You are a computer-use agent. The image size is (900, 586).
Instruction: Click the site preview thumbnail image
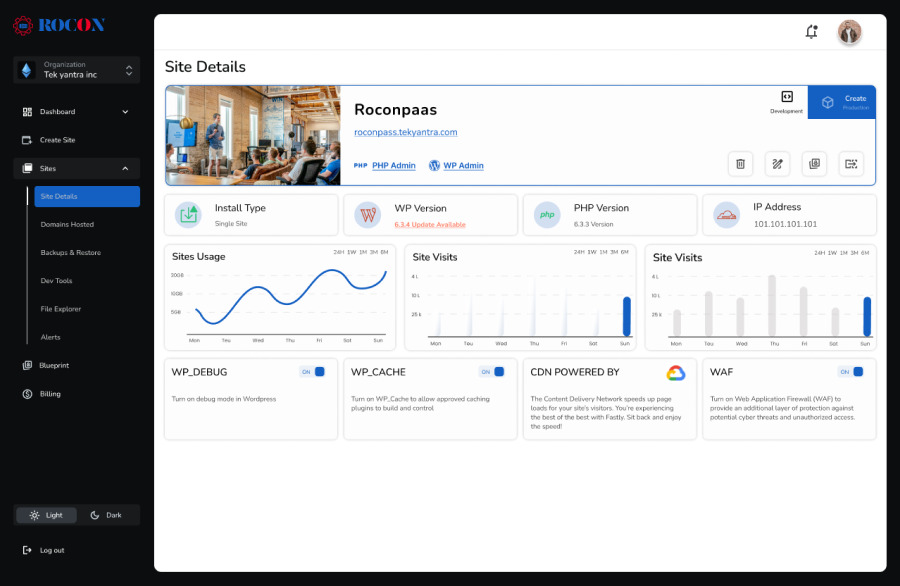tap(252, 135)
